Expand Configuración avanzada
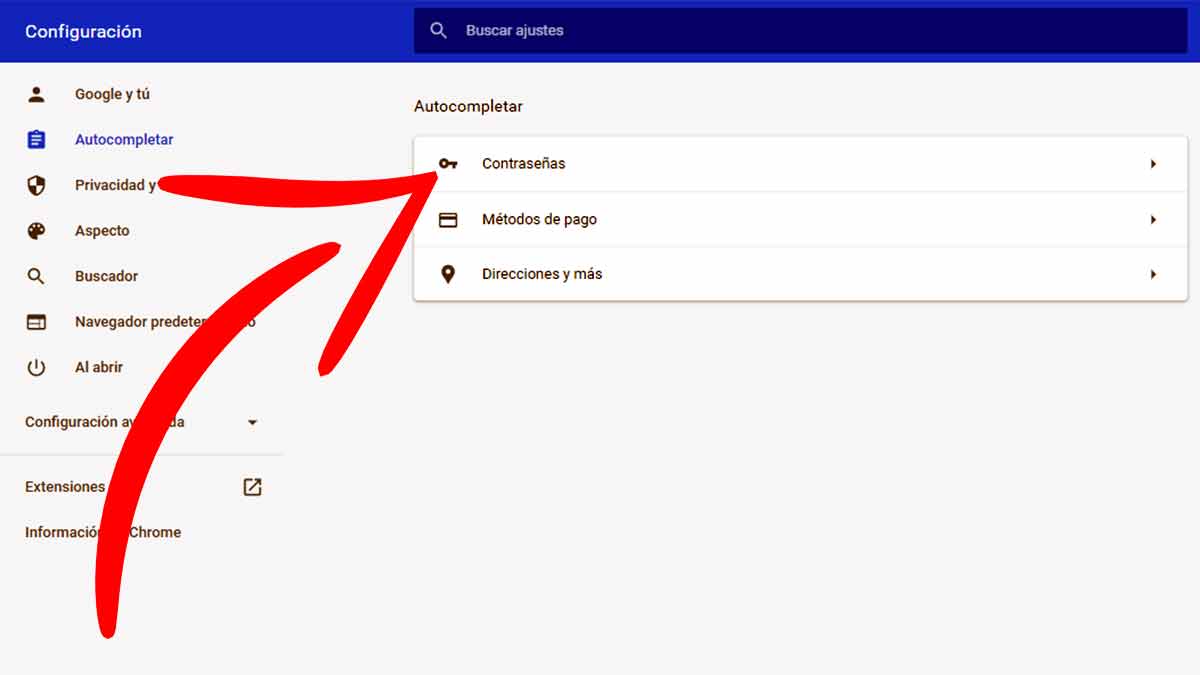Screen dimensions: 1200x675 [252, 422]
